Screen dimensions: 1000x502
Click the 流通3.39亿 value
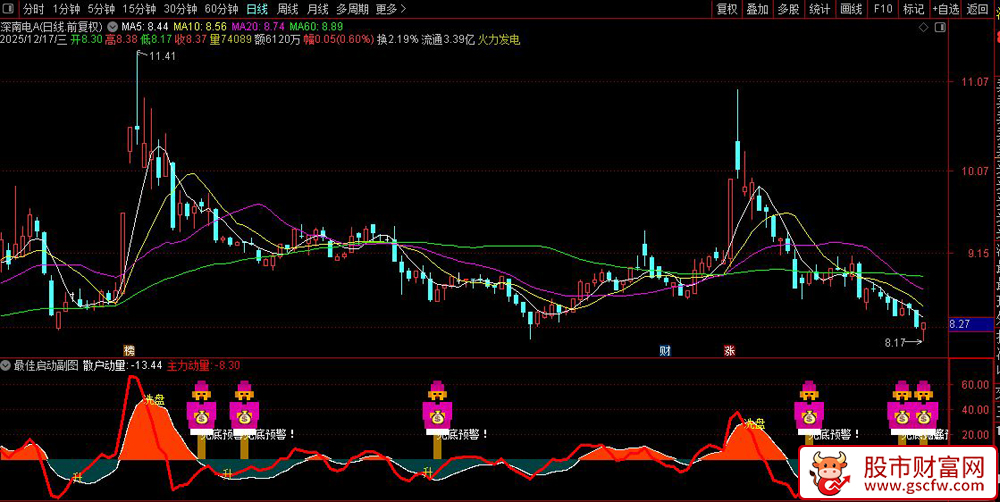coord(448,40)
